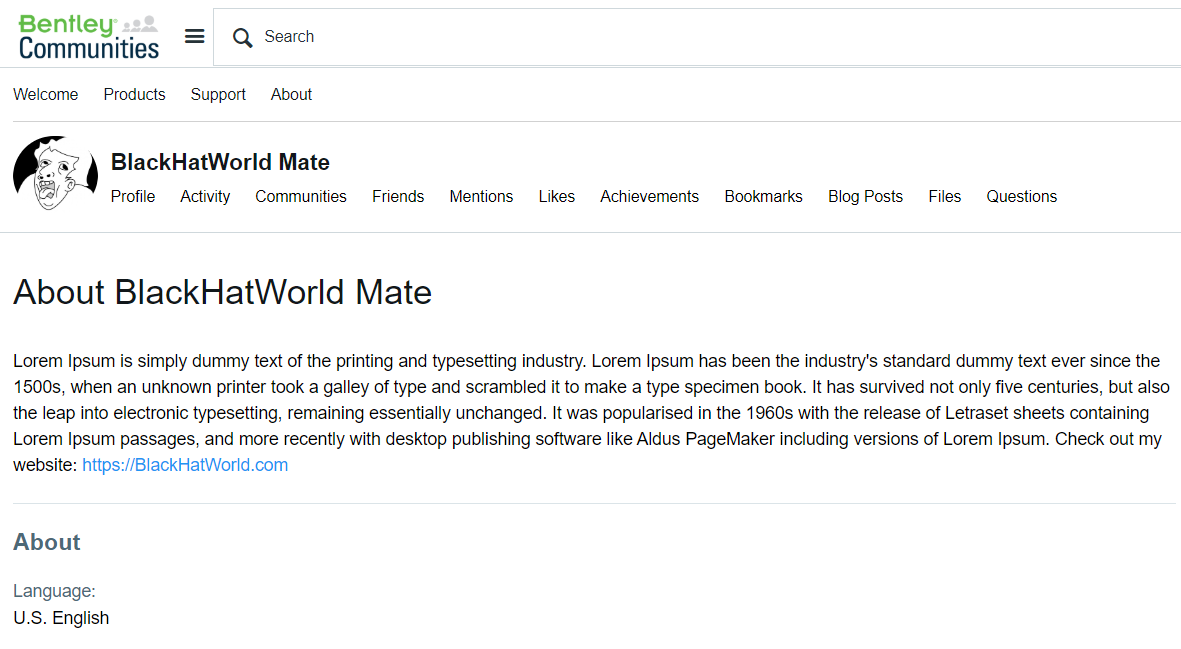Follow the https://BlackHatWorld.com link

click(x=185, y=465)
